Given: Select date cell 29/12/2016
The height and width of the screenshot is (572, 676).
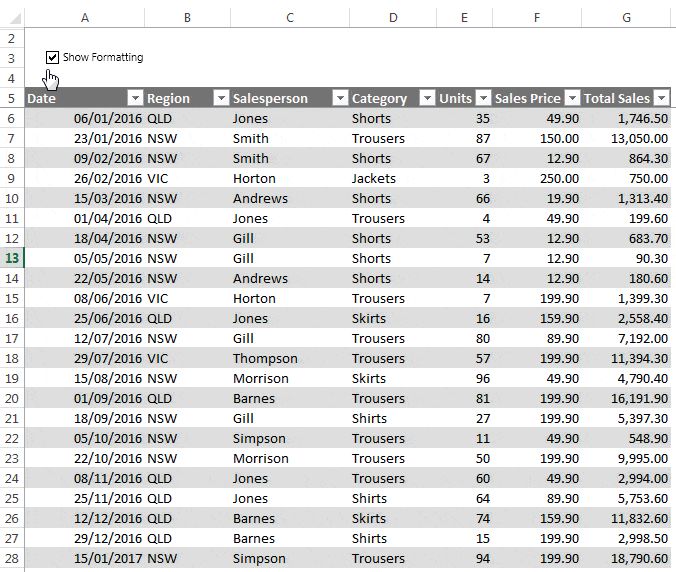Looking at the screenshot, I should (x=84, y=538).
